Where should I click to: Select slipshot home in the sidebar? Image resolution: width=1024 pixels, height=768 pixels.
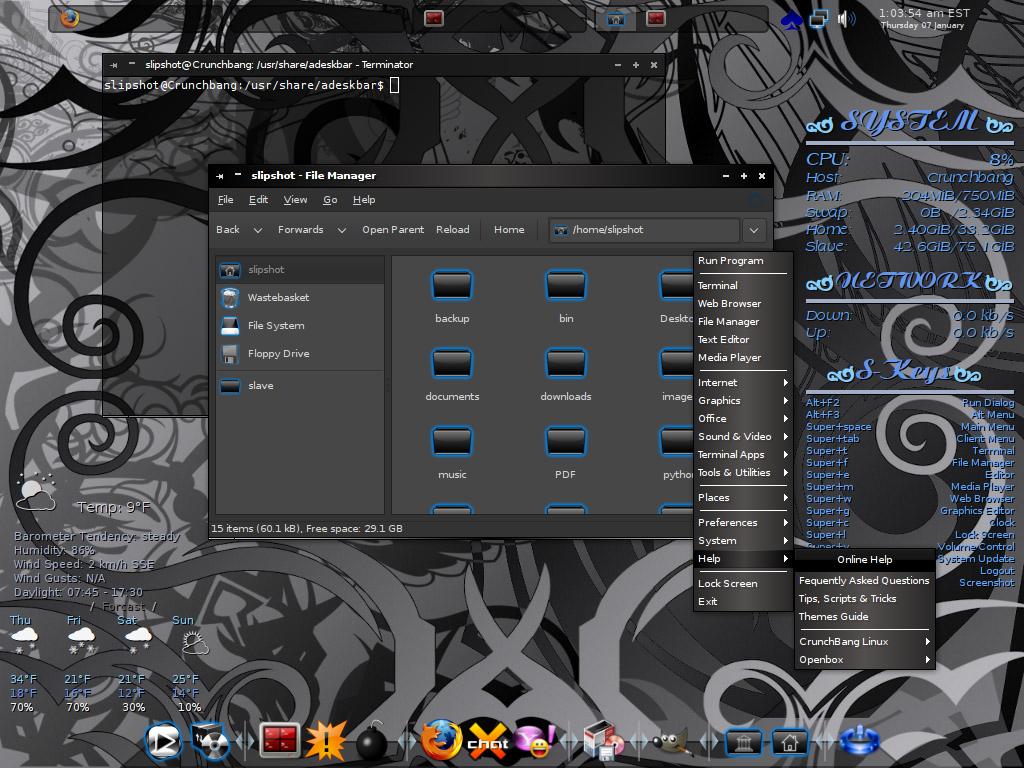[x=300, y=269]
